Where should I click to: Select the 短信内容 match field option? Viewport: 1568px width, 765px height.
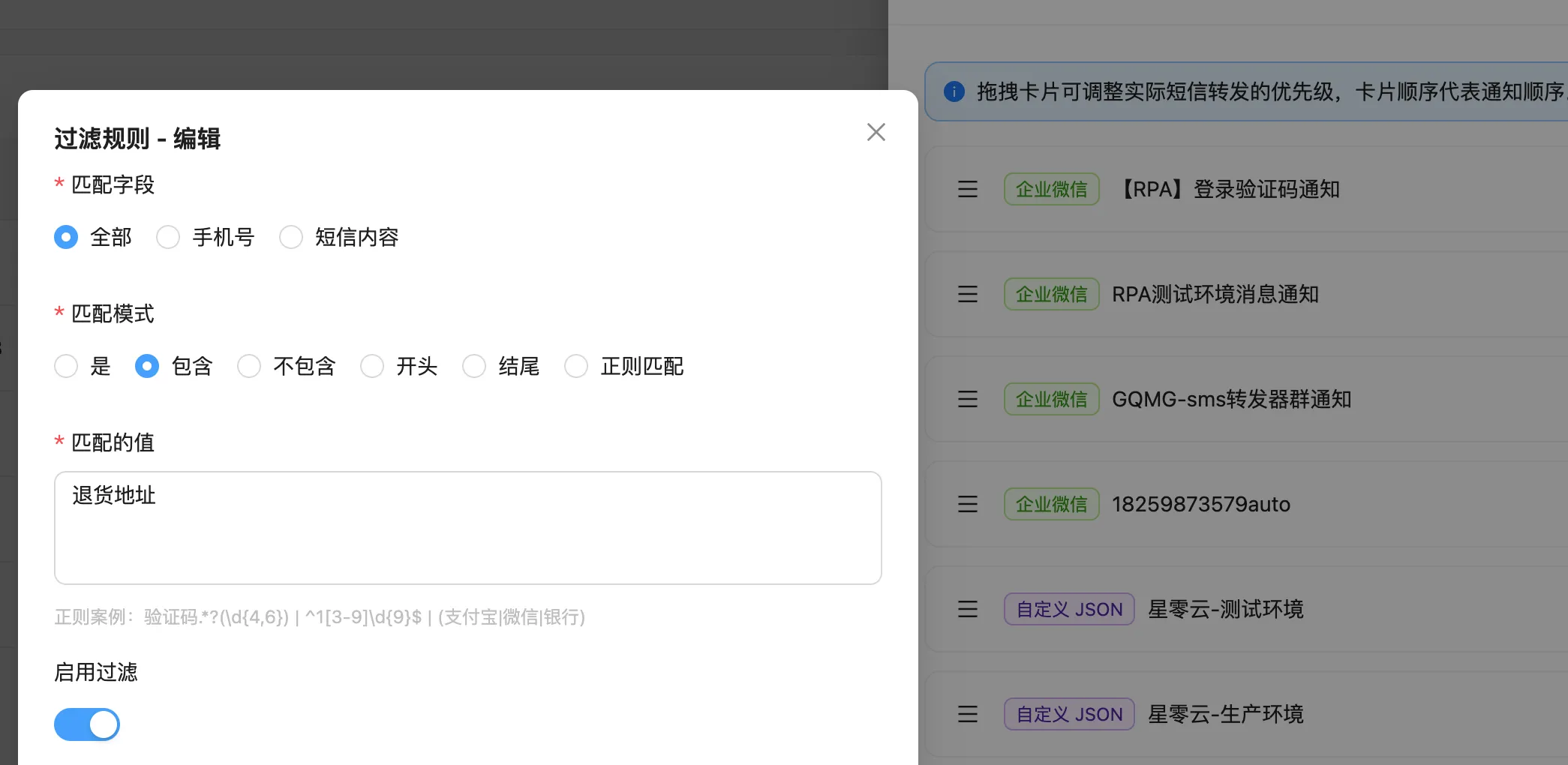pos(291,237)
